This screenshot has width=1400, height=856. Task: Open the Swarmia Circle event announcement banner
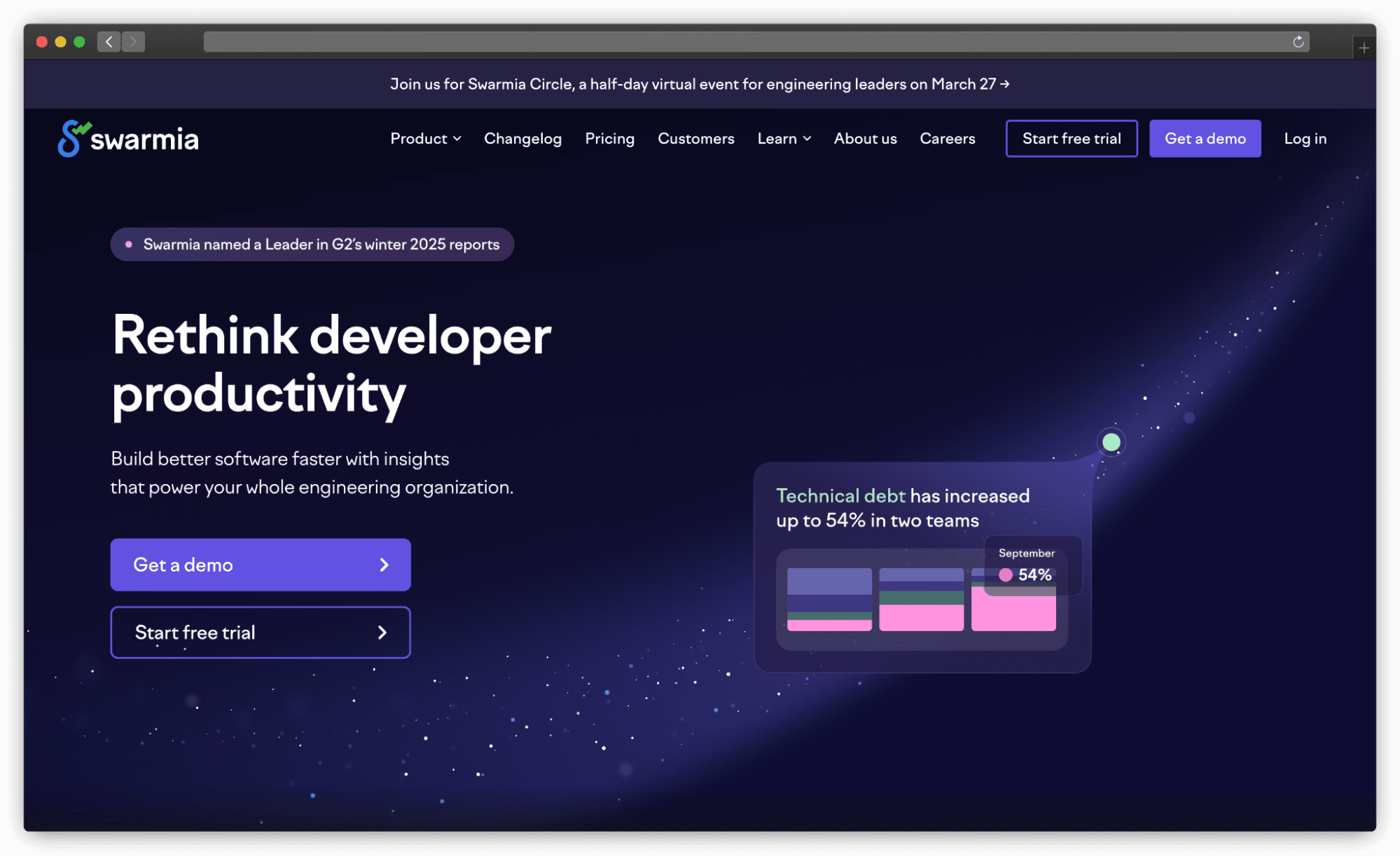pos(700,84)
